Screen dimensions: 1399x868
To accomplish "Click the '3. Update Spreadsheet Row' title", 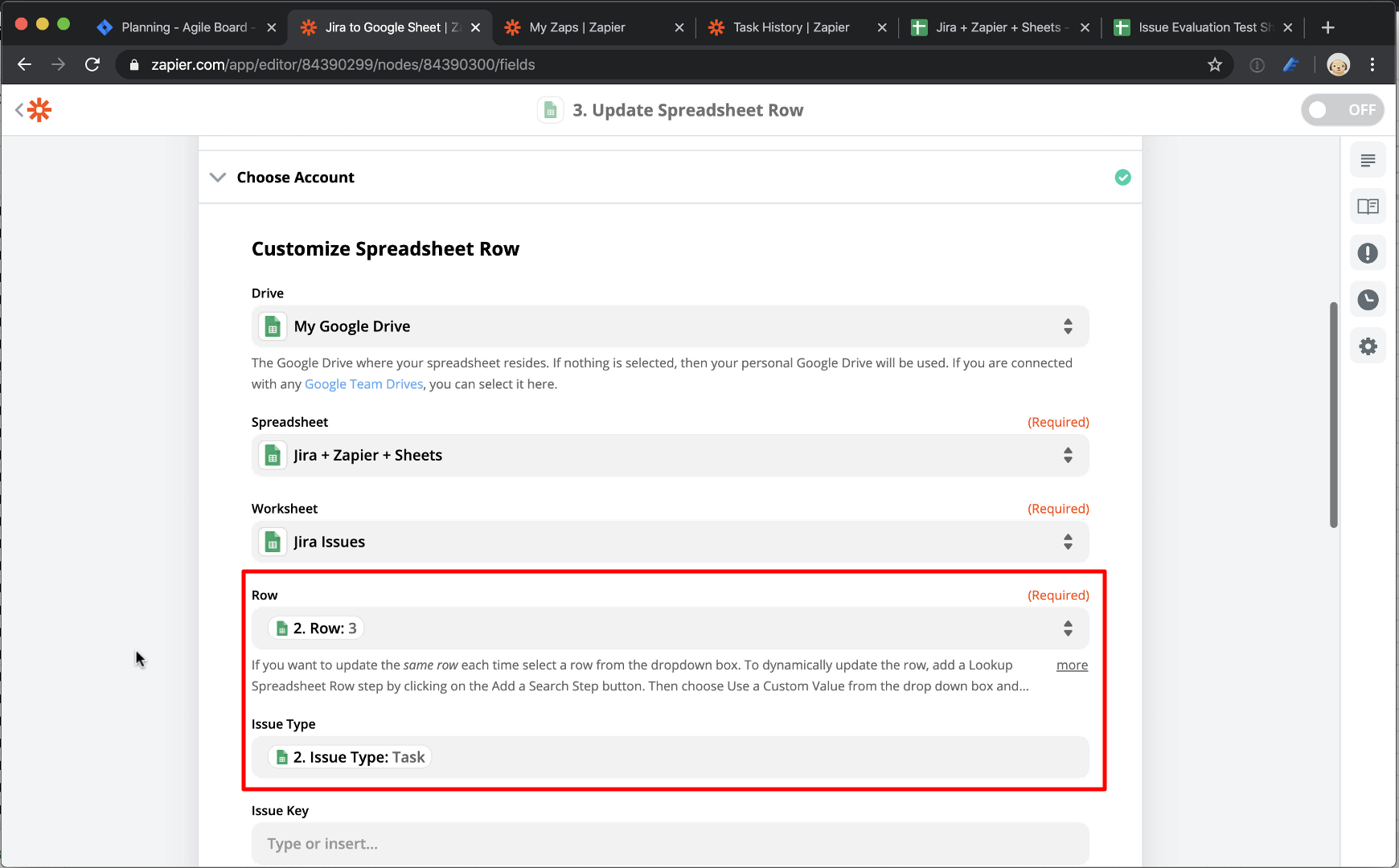I will [687, 110].
